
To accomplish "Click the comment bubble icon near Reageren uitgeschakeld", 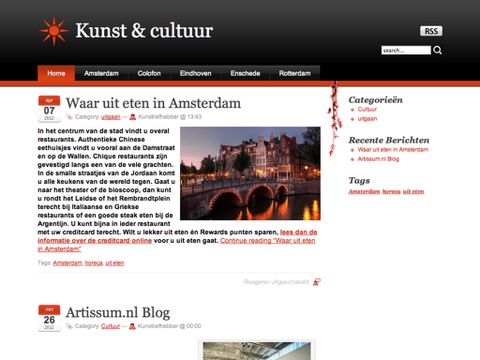I will (317, 282).
